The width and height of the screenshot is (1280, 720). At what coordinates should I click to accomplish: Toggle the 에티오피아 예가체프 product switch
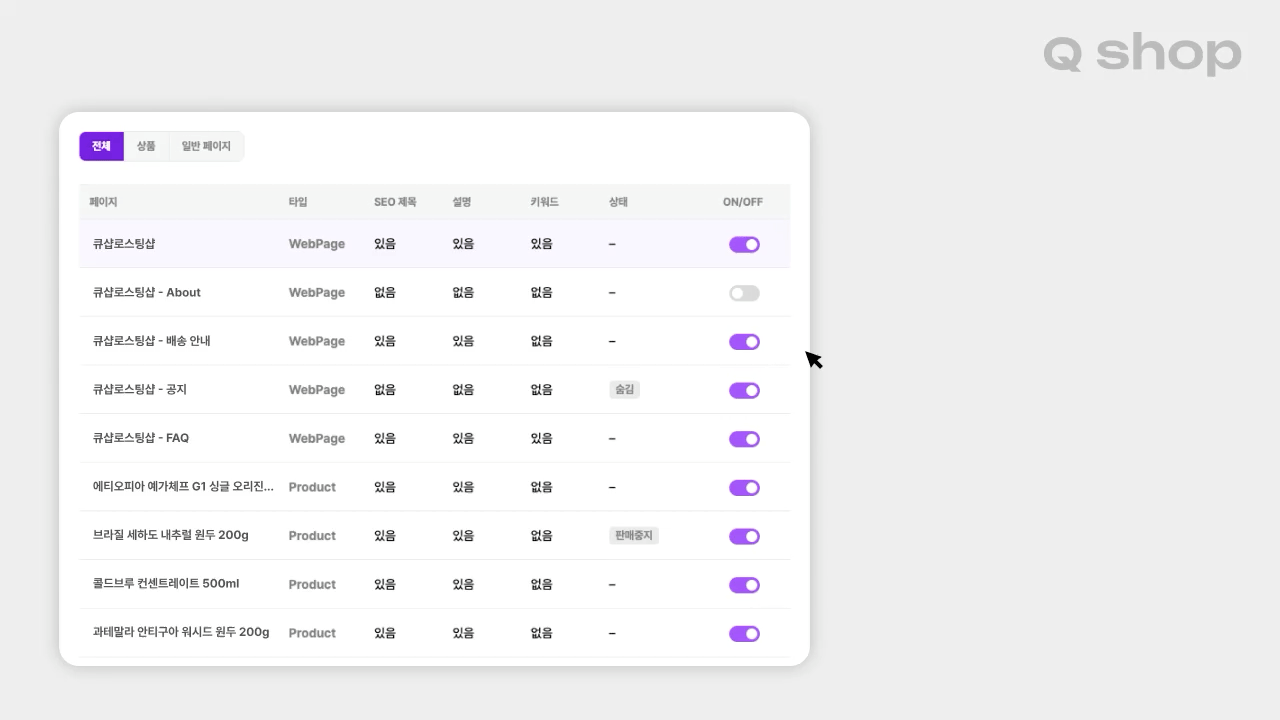744,488
